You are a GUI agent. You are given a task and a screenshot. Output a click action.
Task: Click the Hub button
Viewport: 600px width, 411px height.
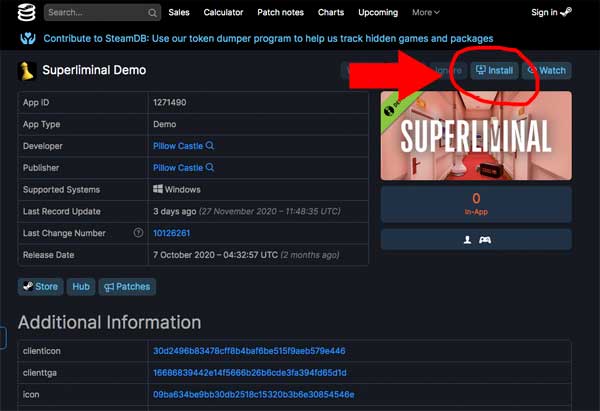click(81, 287)
